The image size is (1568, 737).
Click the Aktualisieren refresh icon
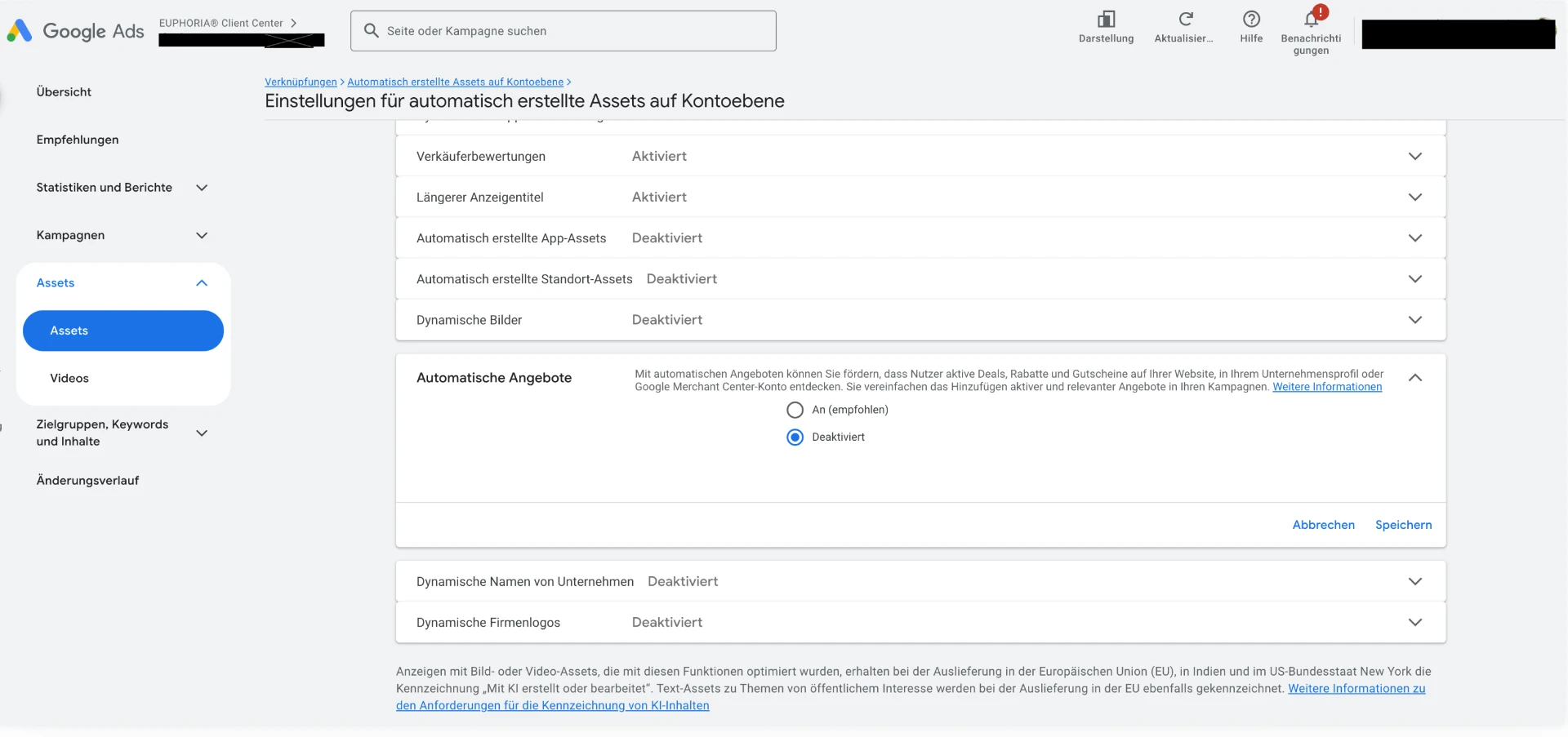tap(1186, 19)
